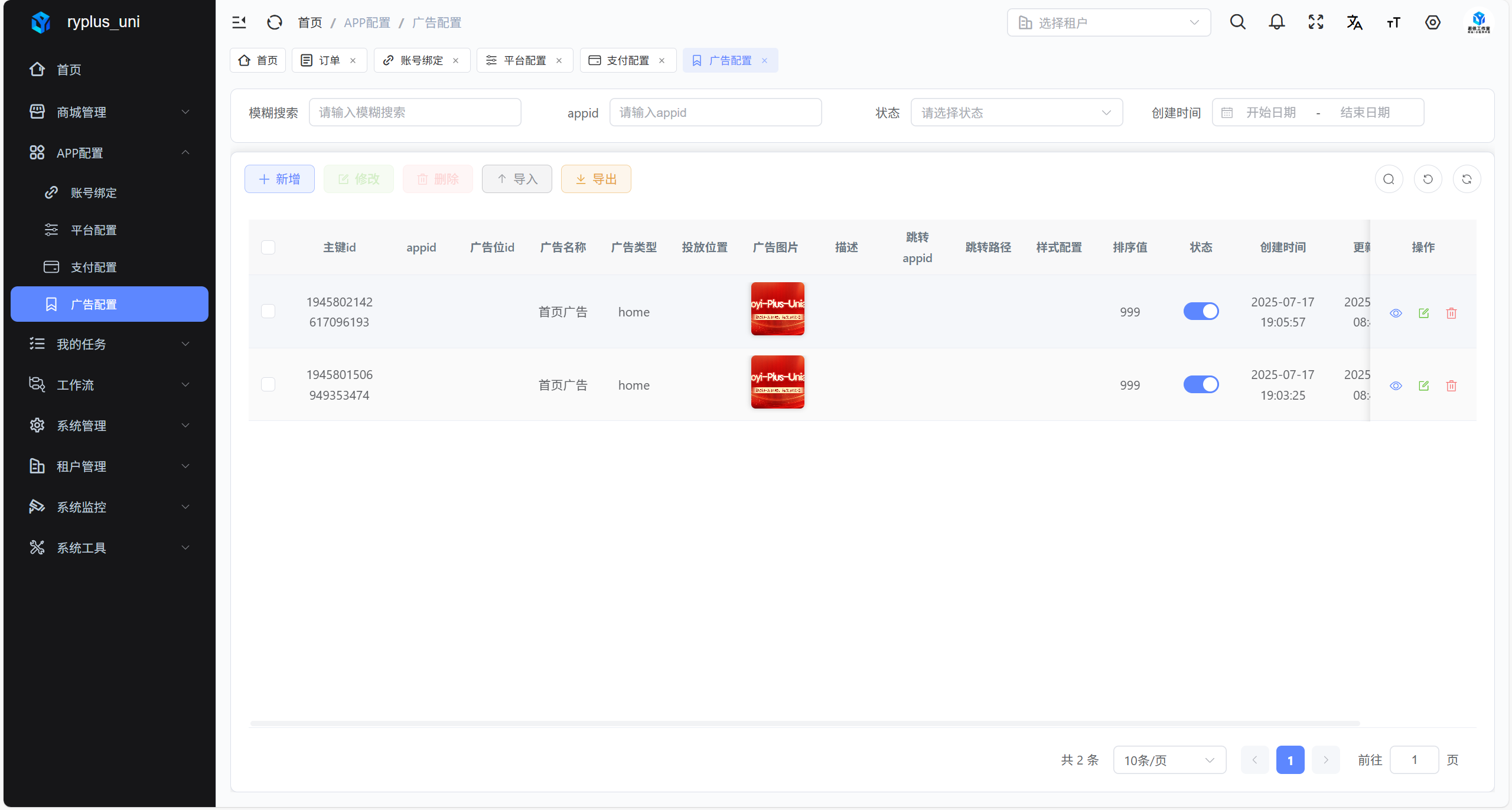Open 账号绑定 in the sidebar menu

click(93, 192)
